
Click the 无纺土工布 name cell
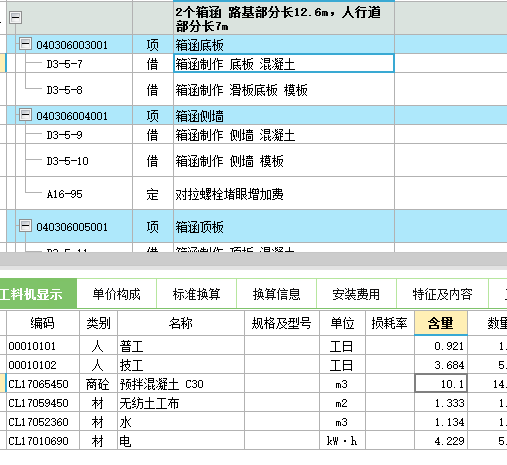181,403
